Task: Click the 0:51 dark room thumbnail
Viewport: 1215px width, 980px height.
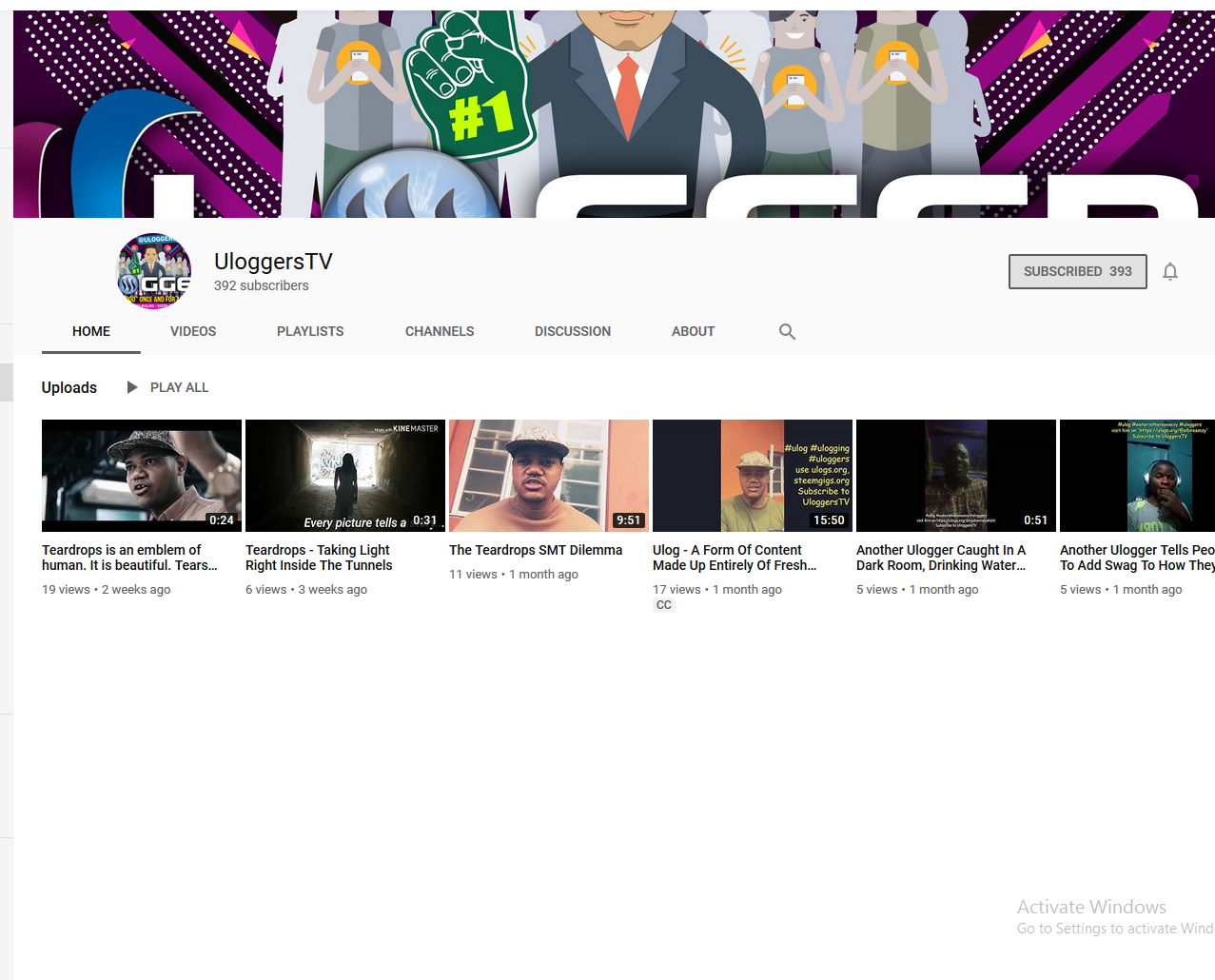Action: pyautogui.click(x=956, y=476)
